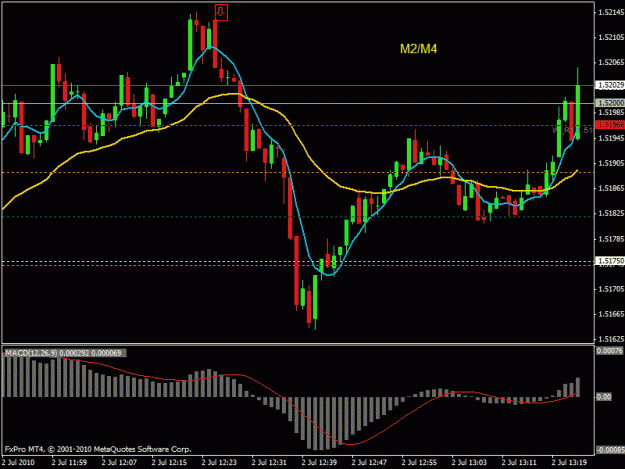
Task: Click the 1.51825 price scale value
Action: point(611,213)
